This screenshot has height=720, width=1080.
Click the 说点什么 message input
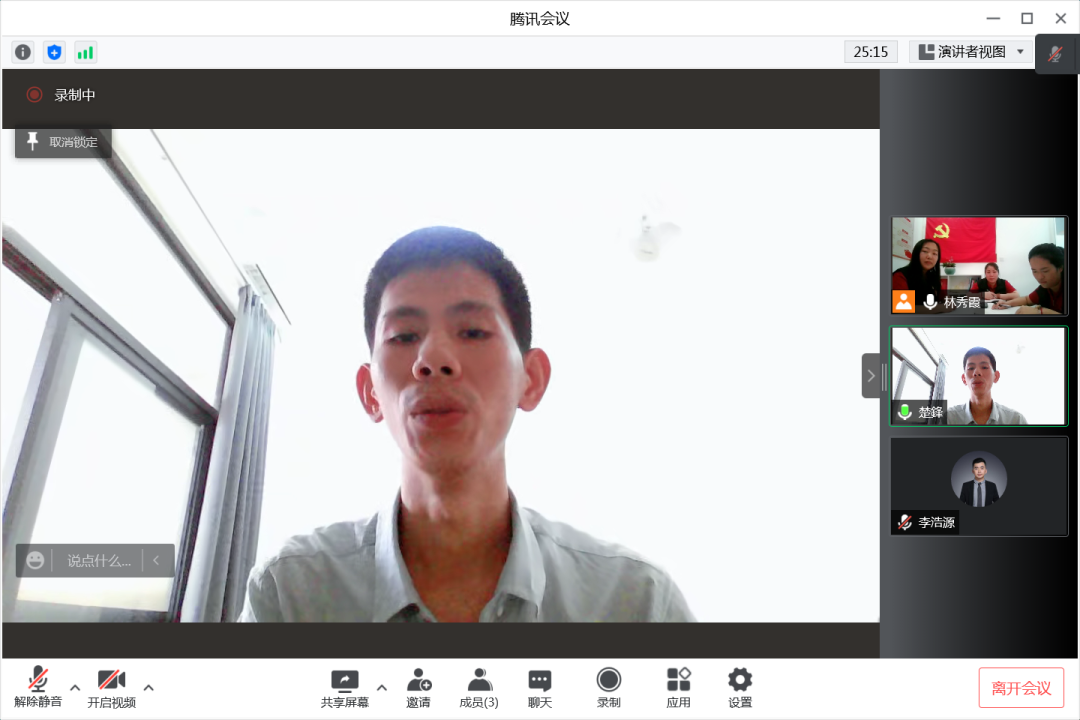point(98,561)
